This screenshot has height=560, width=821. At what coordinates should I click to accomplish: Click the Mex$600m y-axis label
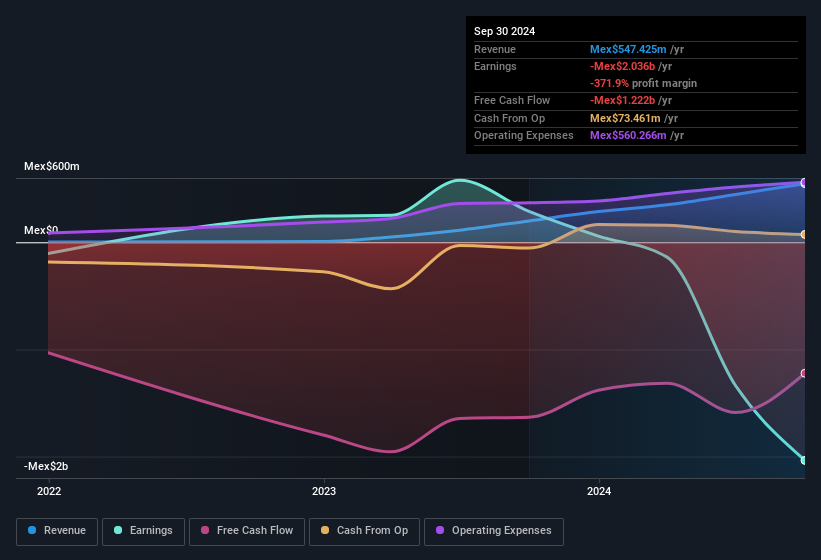click(52, 166)
